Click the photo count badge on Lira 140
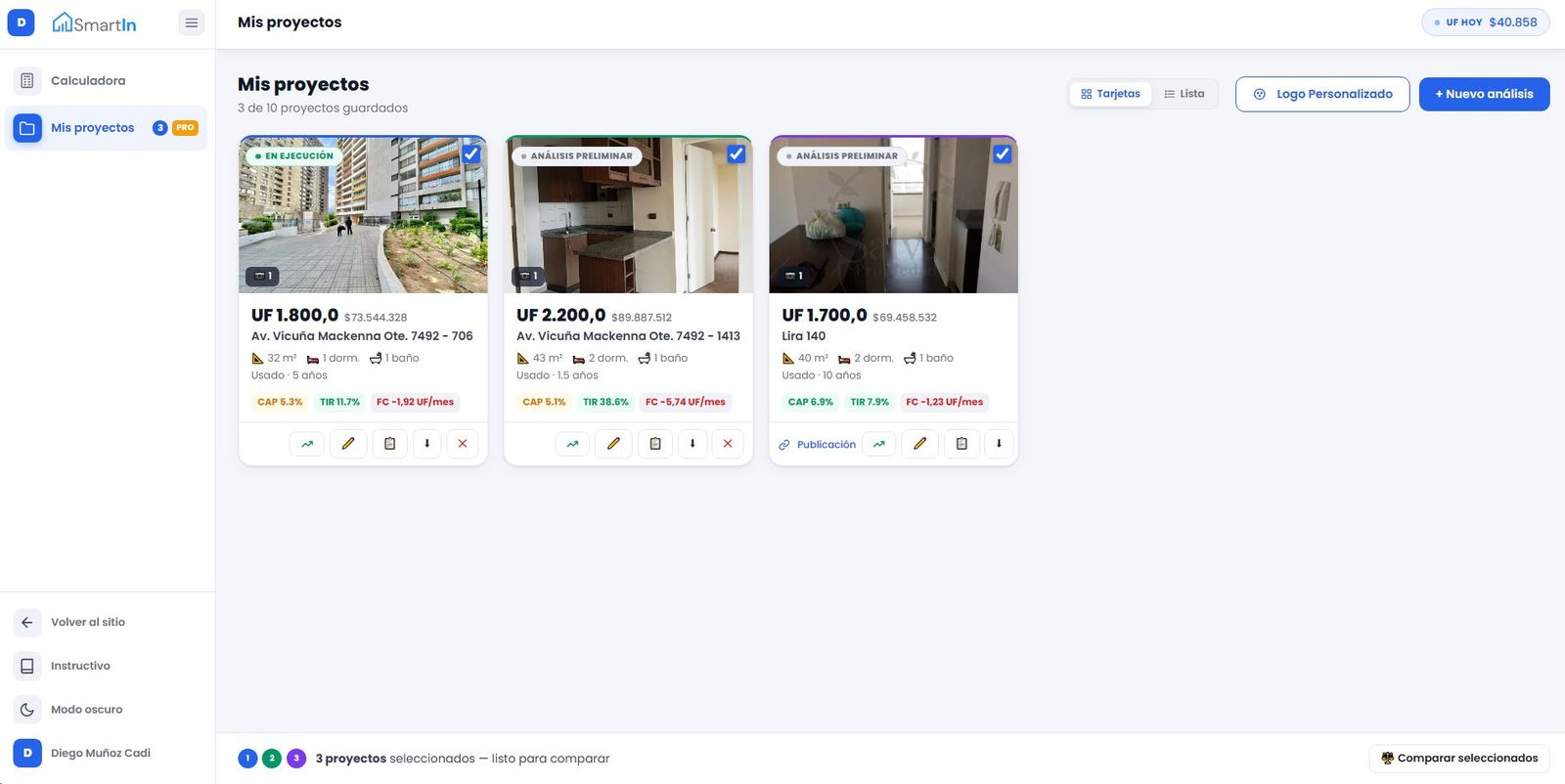The width and height of the screenshot is (1565, 784). click(794, 276)
